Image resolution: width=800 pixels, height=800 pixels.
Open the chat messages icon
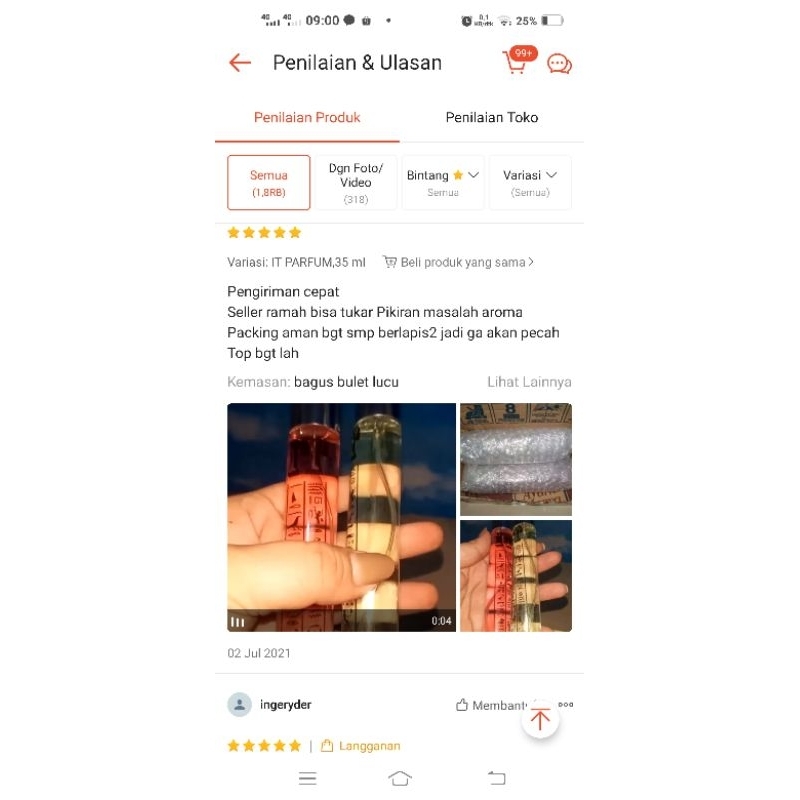(559, 64)
